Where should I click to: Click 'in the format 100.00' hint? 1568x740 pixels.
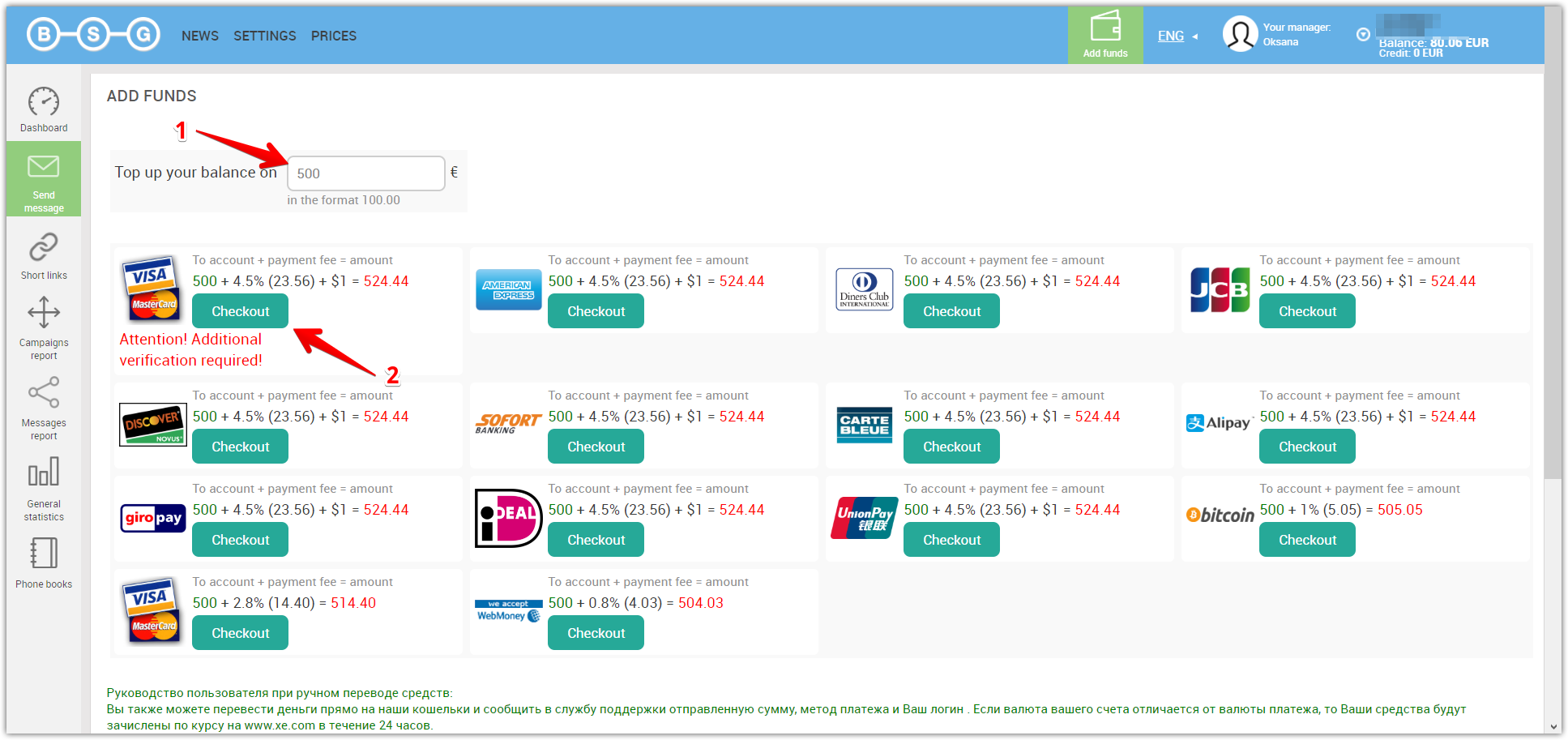coord(344,200)
